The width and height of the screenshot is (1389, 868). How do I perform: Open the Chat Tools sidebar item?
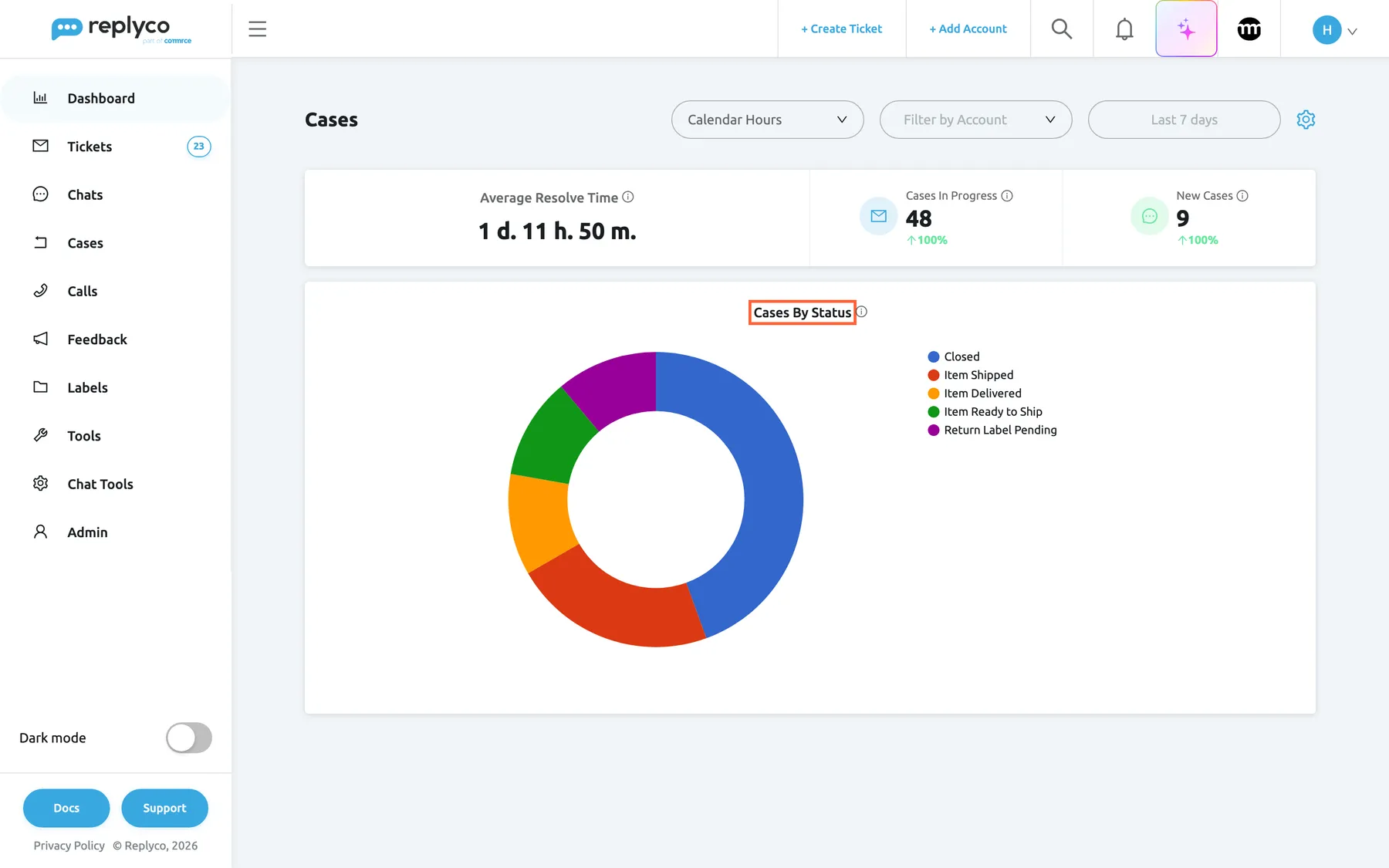click(x=116, y=484)
